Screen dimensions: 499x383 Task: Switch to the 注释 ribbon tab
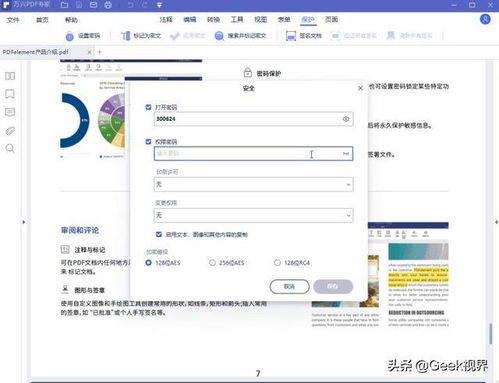(166, 20)
